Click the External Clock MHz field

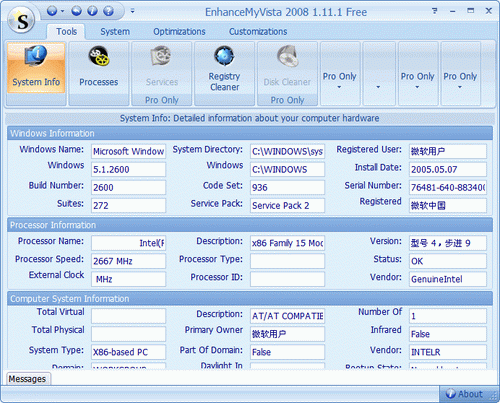[128, 279]
